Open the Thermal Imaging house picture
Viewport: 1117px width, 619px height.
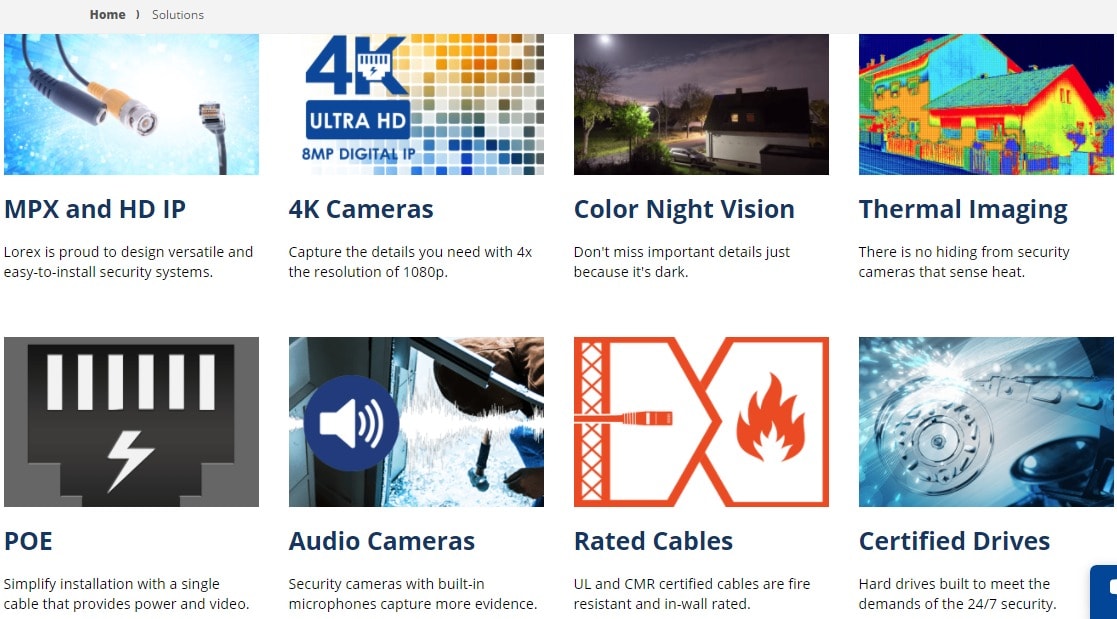(986, 104)
